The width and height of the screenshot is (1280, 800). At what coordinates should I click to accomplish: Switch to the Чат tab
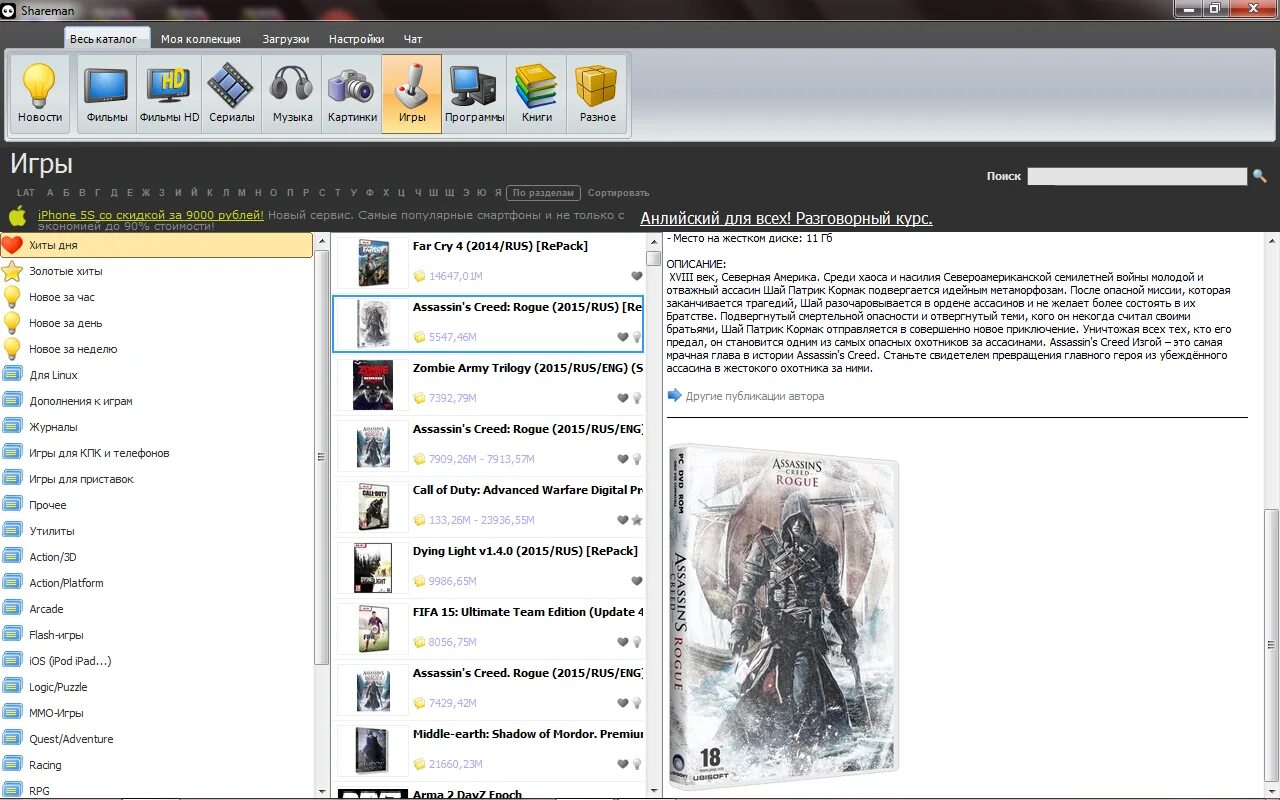[413, 39]
